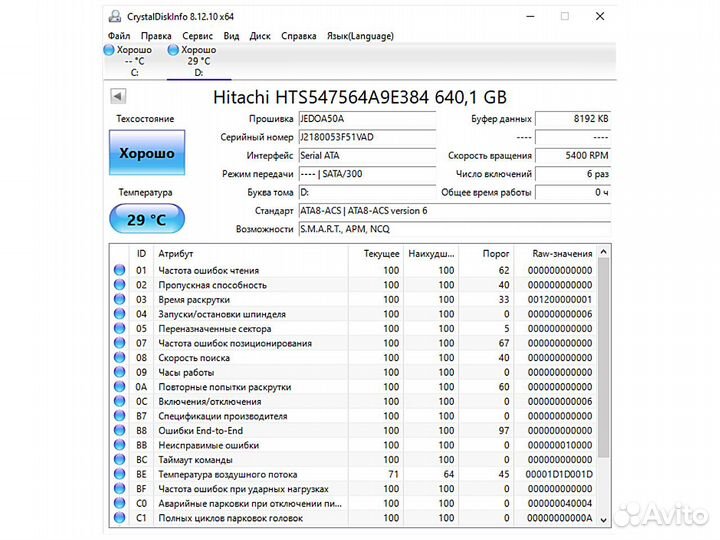Click the 29 °C temperature indicator

point(147,219)
